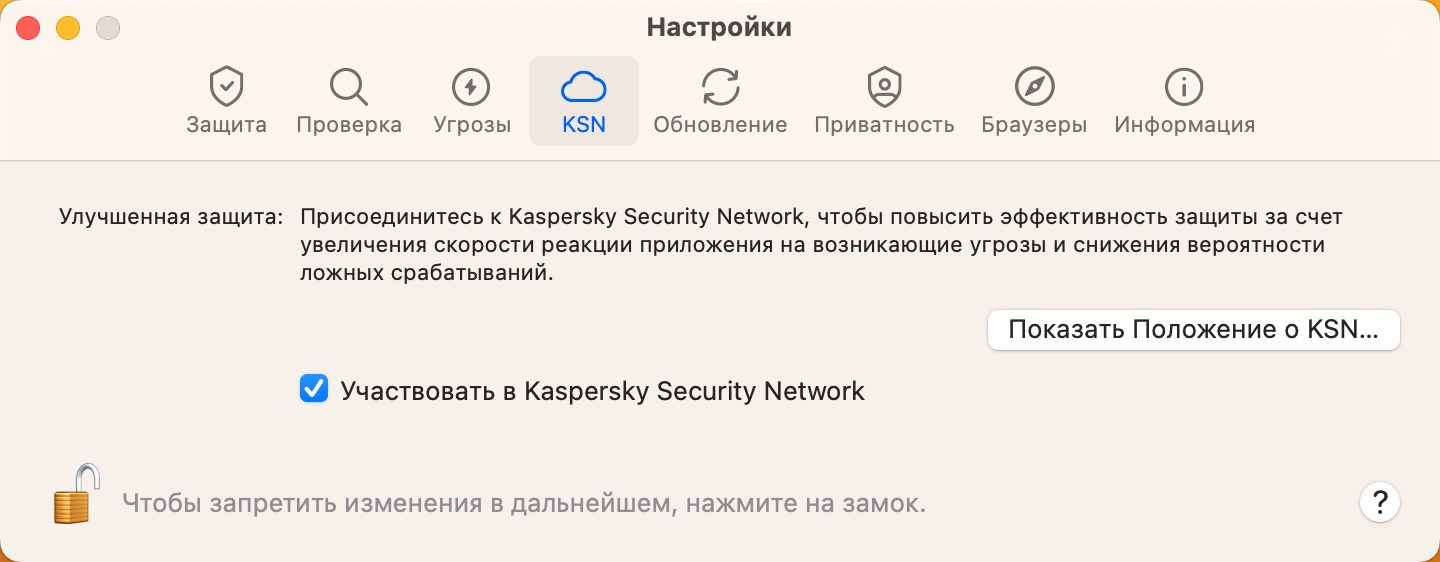Select the 'Обновление' tab label
The image size is (1440, 562).
click(720, 125)
